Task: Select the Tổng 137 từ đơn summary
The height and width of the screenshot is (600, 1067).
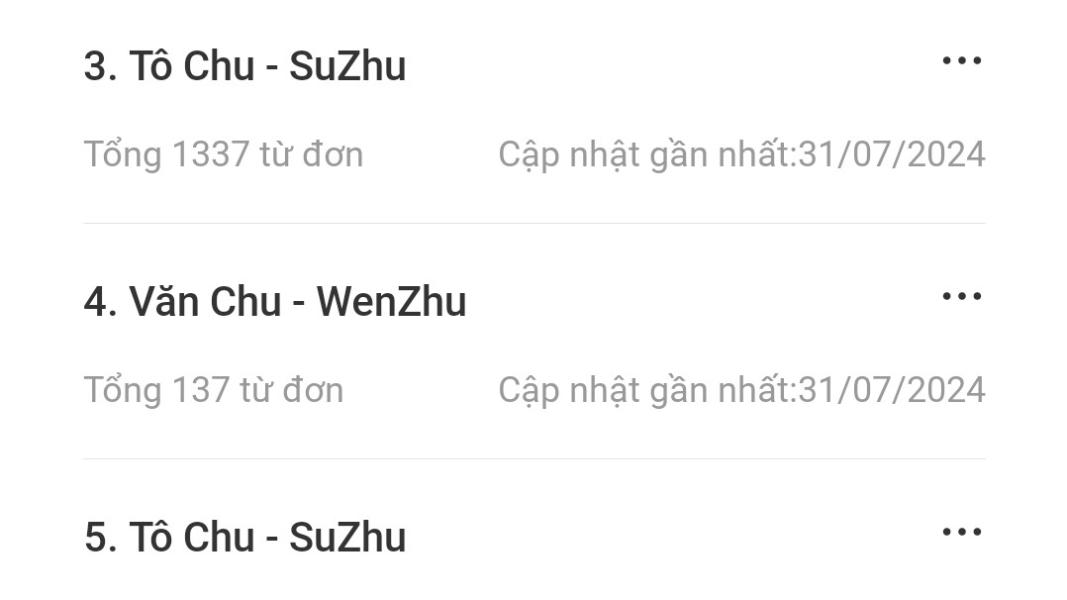Action: [214, 390]
